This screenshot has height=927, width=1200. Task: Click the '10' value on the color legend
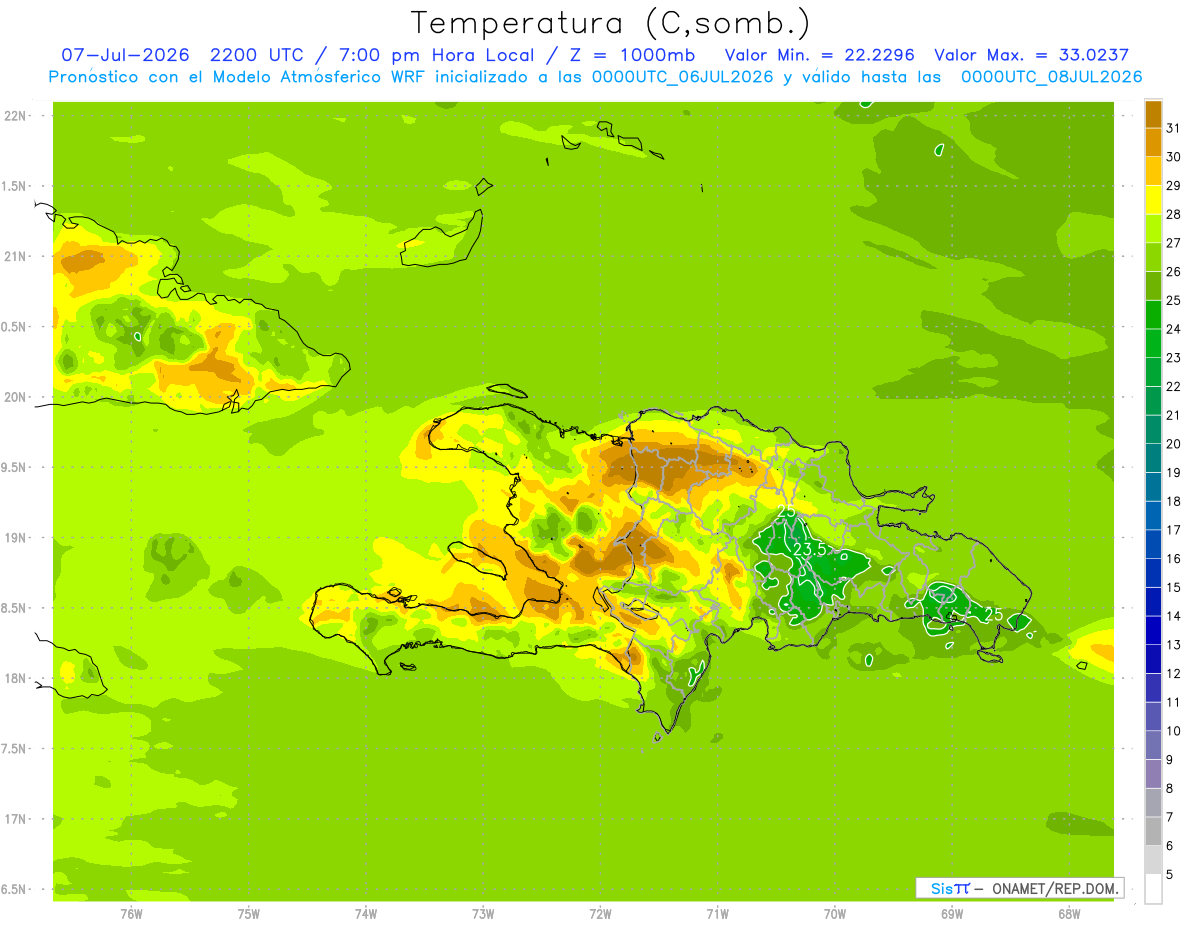pyautogui.click(x=1173, y=731)
